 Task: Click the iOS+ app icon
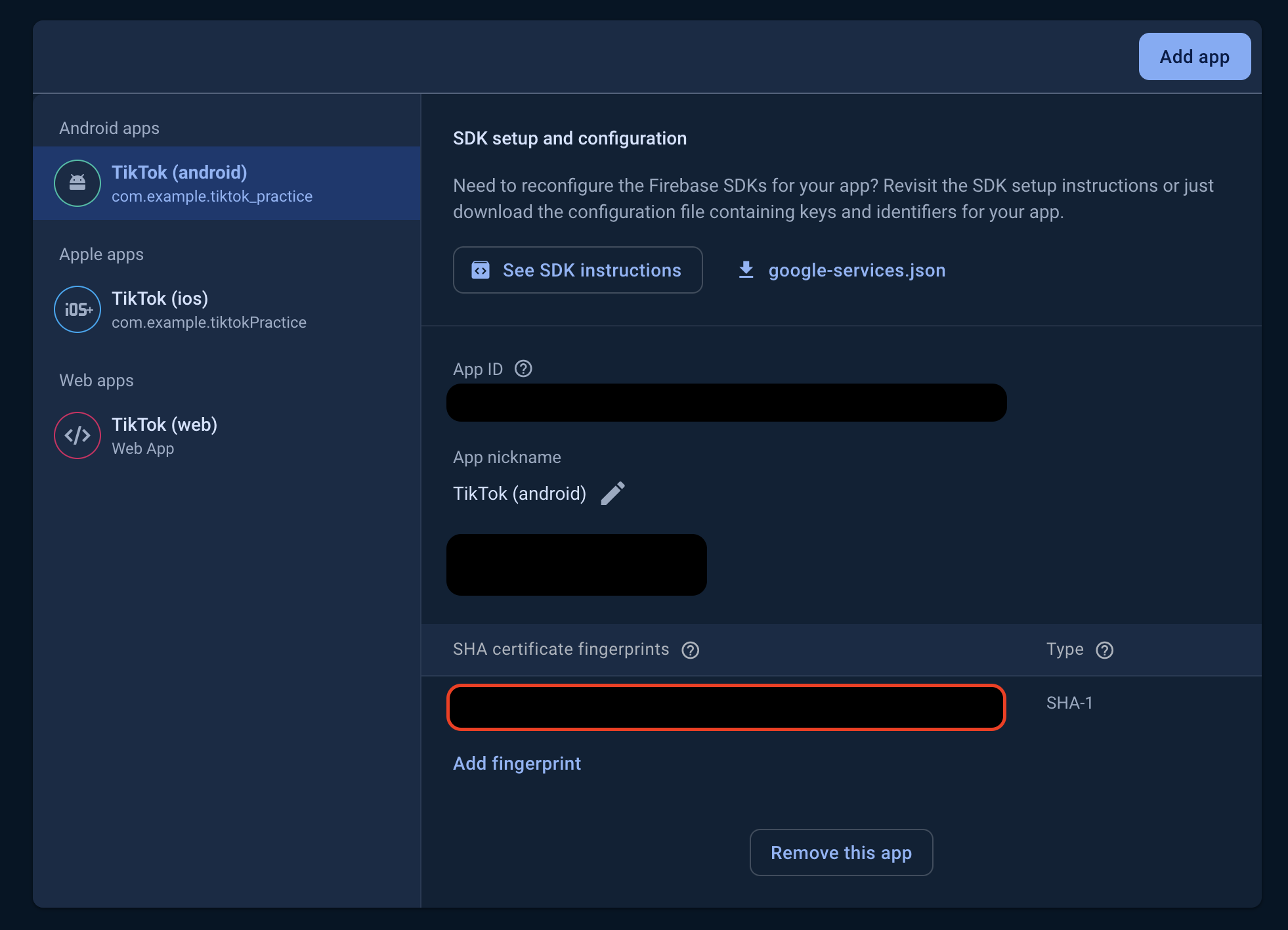tap(77, 309)
